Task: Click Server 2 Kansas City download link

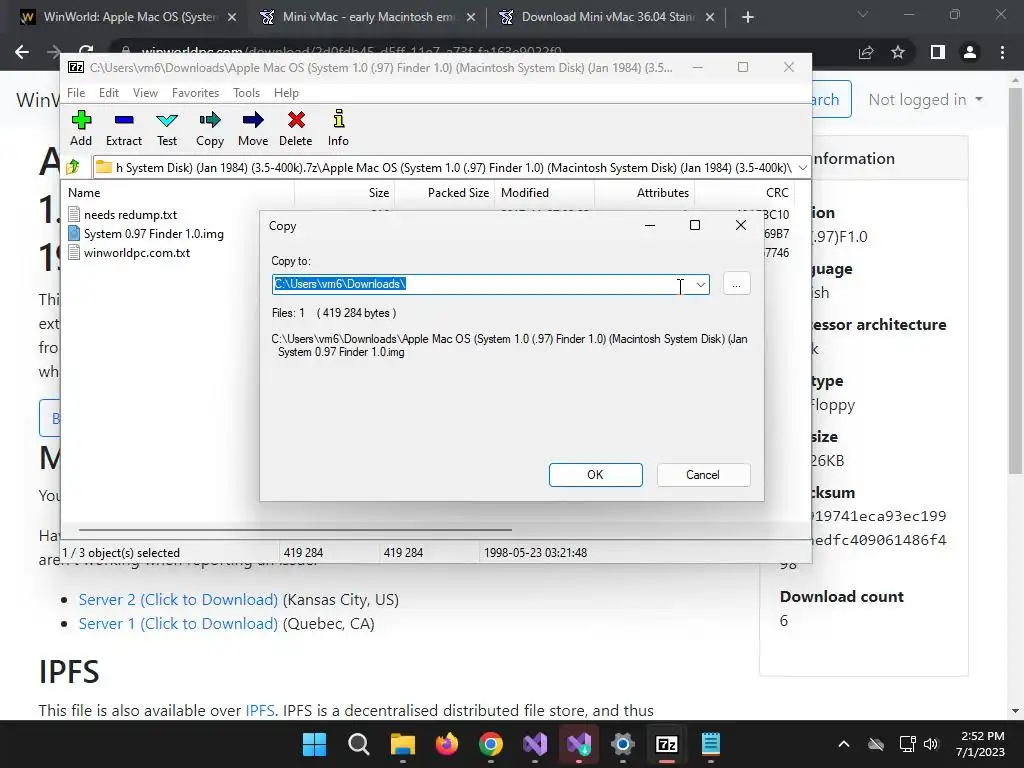Action: tap(178, 600)
